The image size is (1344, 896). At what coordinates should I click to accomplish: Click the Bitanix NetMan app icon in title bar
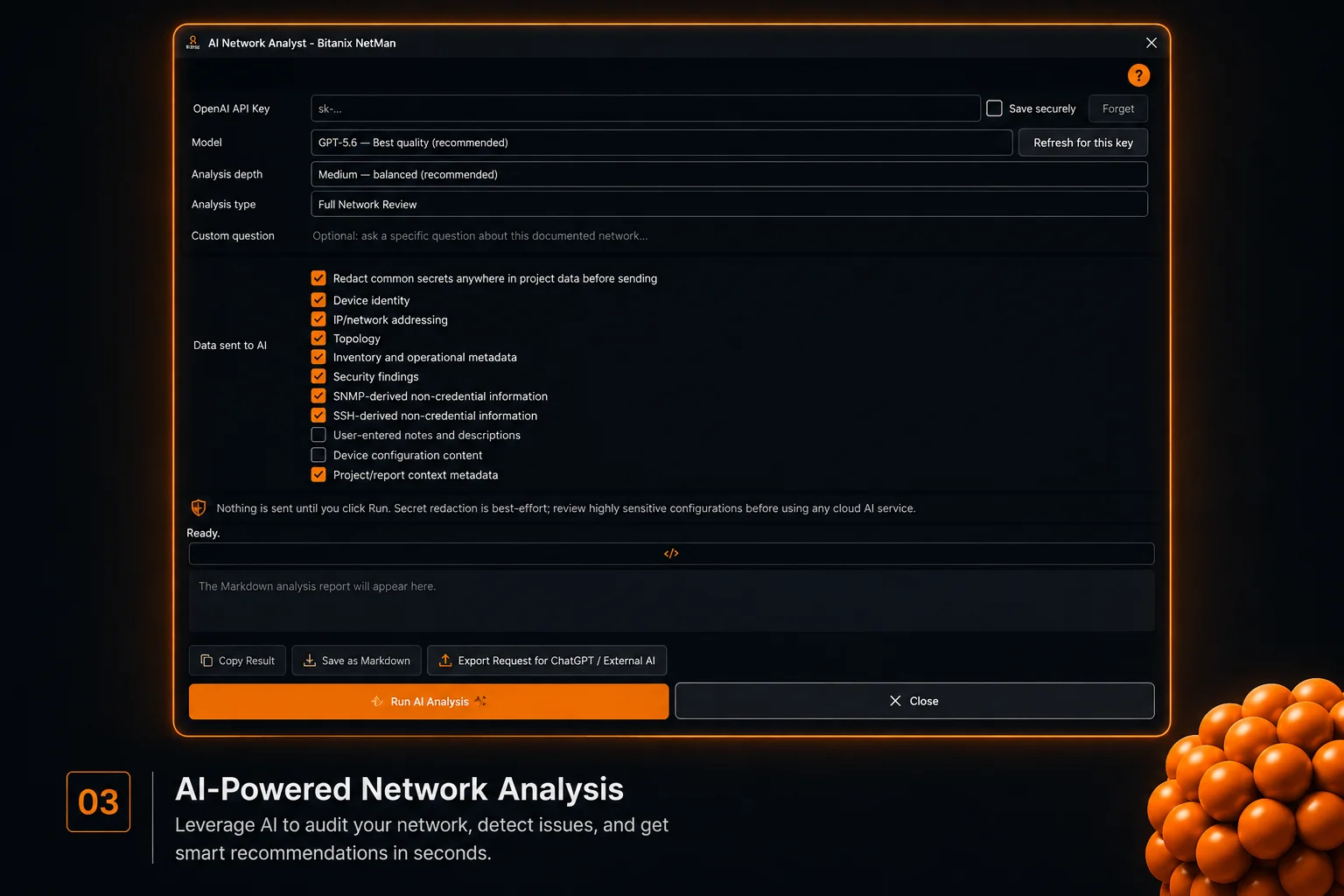(193, 43)
